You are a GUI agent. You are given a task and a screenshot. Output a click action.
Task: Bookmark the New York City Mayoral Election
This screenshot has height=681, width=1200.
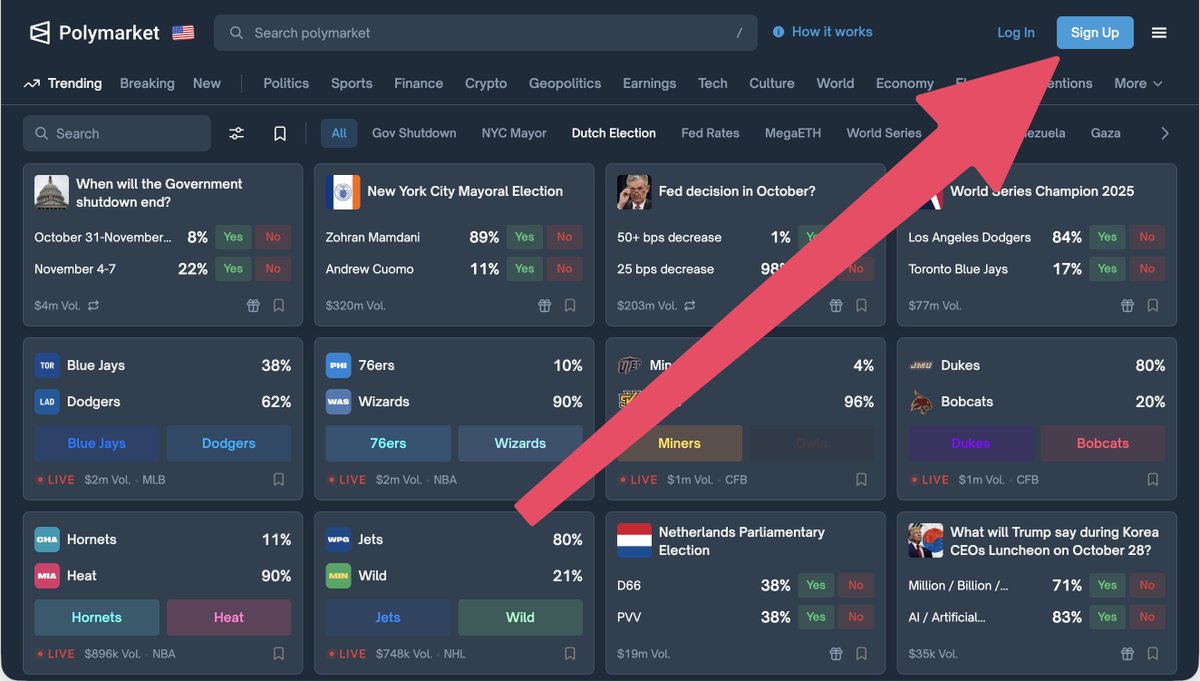click(x=570, y=306)
